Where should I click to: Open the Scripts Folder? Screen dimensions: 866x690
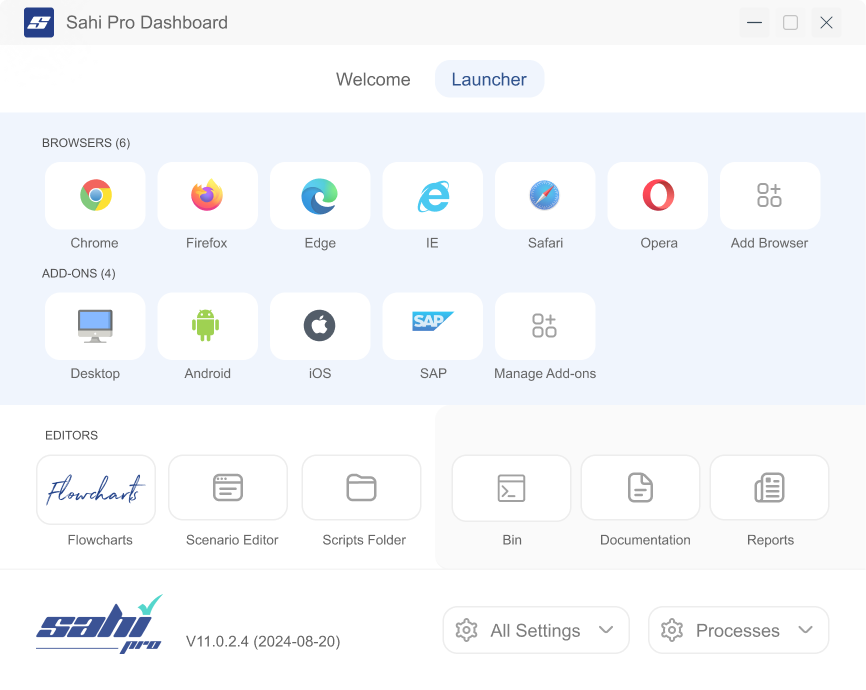(362, 488)
